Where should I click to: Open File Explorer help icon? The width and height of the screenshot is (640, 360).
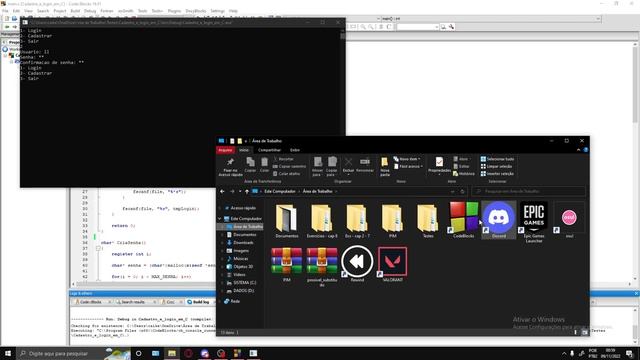[x=585, y=150]
